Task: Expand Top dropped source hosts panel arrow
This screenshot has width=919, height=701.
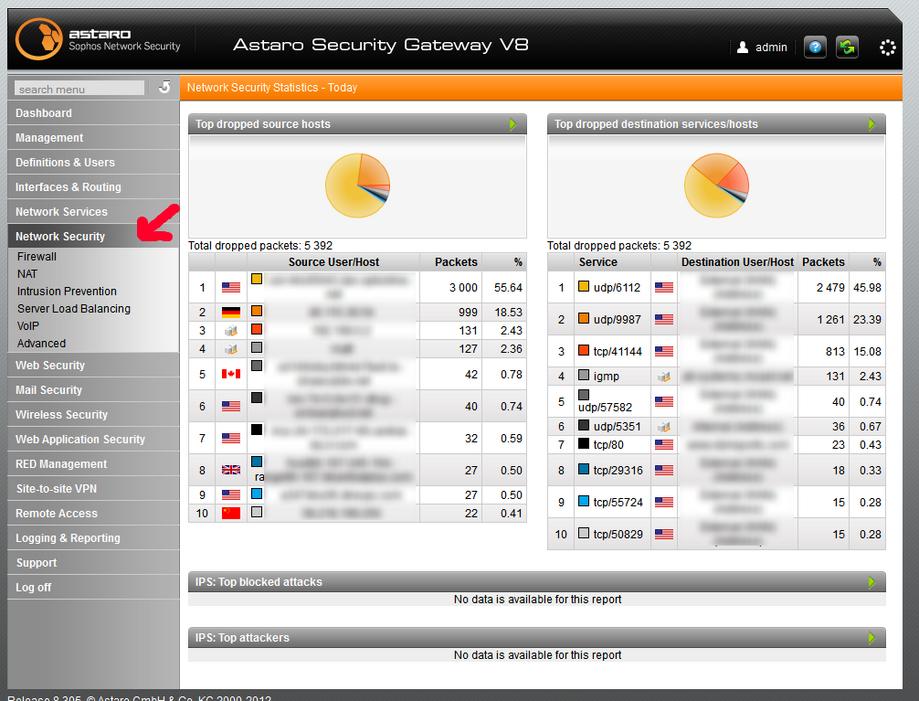Action: (x=513, y=124)
